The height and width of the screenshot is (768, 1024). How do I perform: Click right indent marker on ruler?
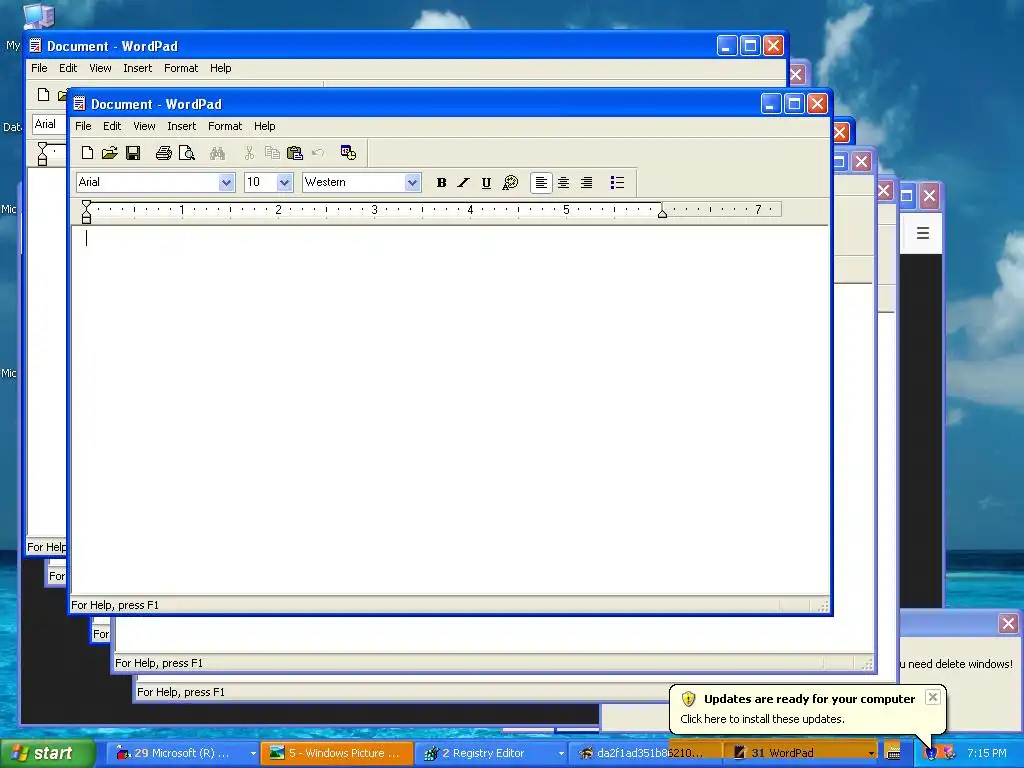[x=662, y=212]
